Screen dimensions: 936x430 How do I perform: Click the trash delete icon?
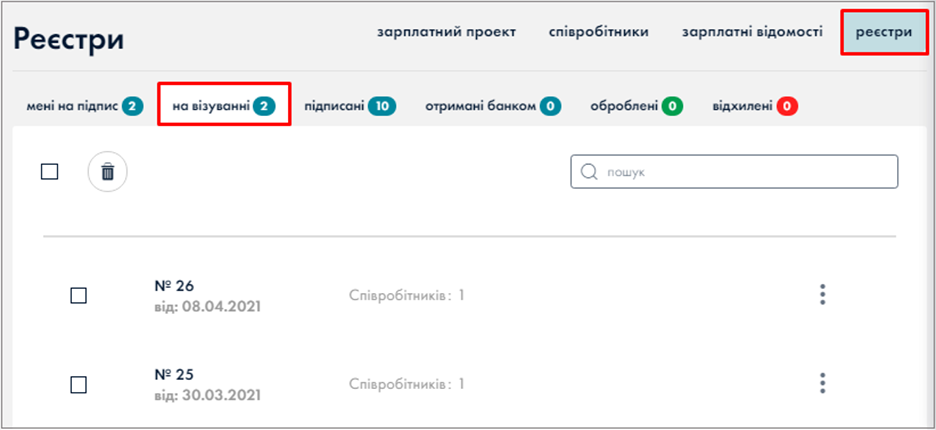tap(108, 172)
